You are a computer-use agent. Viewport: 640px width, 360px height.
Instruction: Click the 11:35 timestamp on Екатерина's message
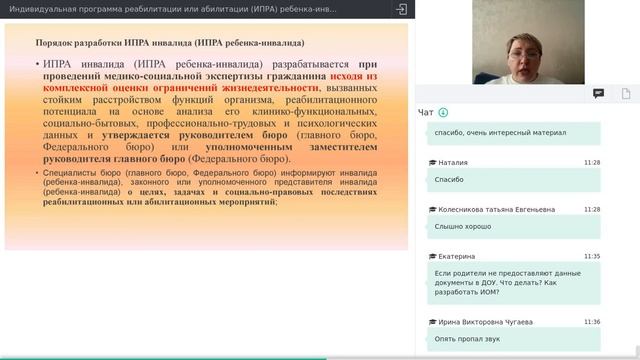tap(592, 256)
